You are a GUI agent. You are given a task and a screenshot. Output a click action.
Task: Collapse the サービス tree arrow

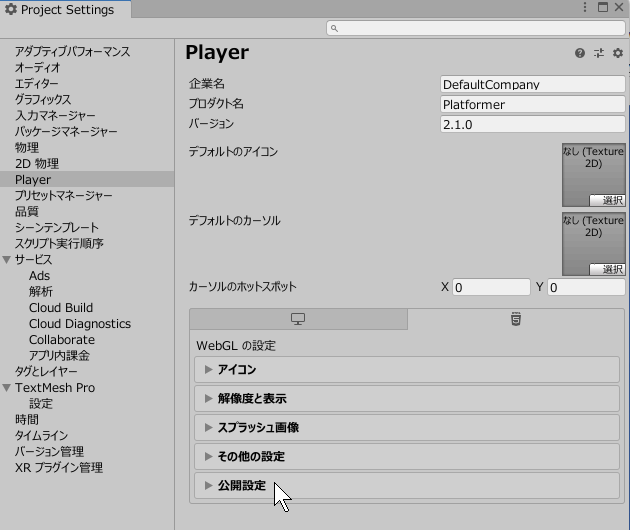point(6,260)
